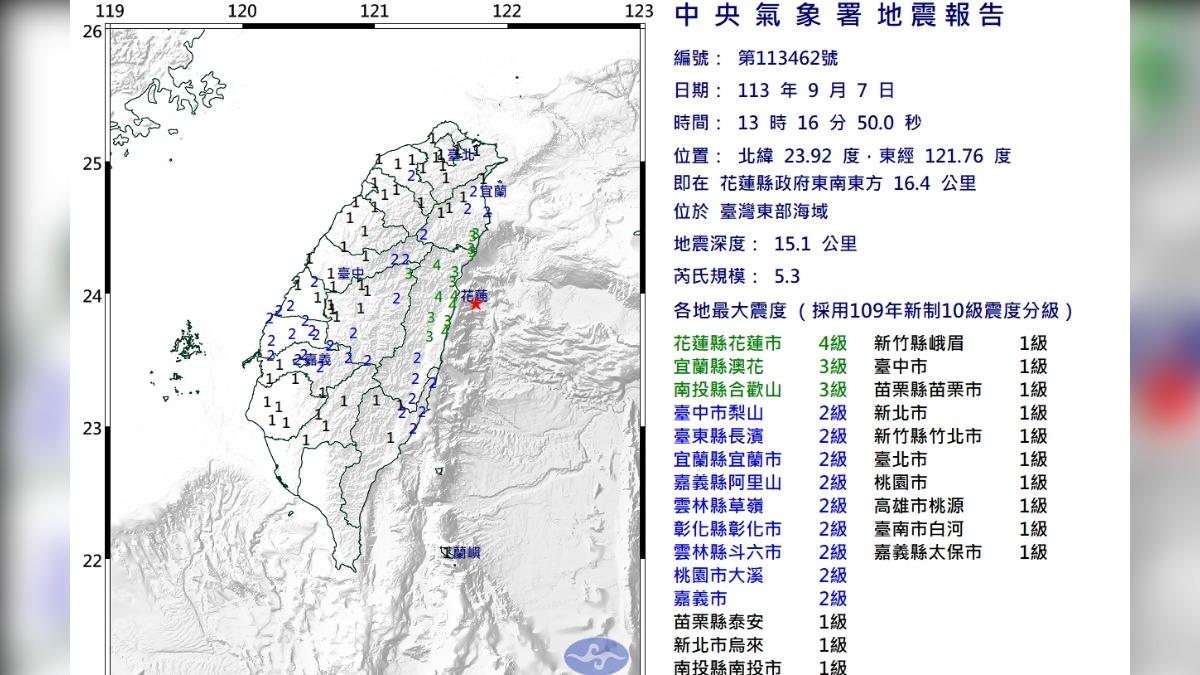Click the 地震深度 field label
The width and height of the screenshot is (1200, 675).
[x=718, y=244]
